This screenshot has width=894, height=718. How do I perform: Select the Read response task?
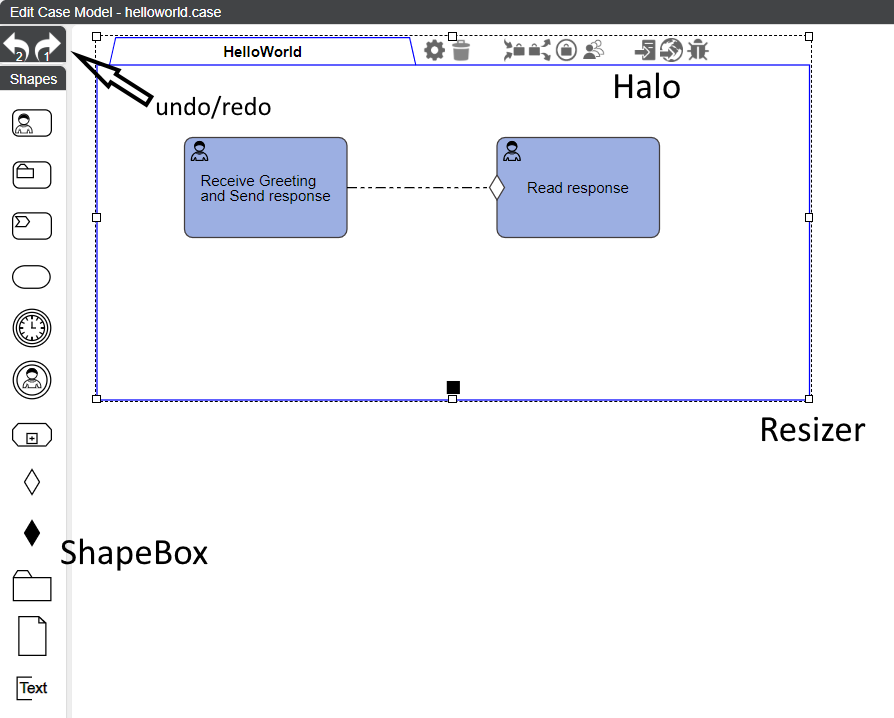[578, 188]
